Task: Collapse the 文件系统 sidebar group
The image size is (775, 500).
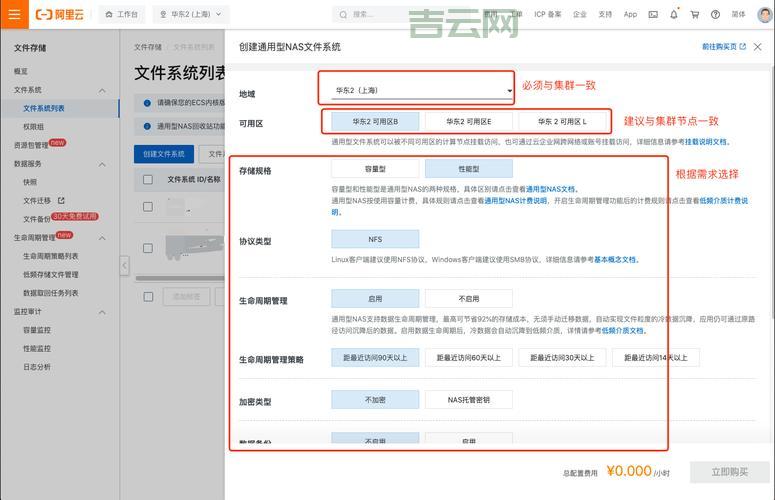Action: coord(102,90)
